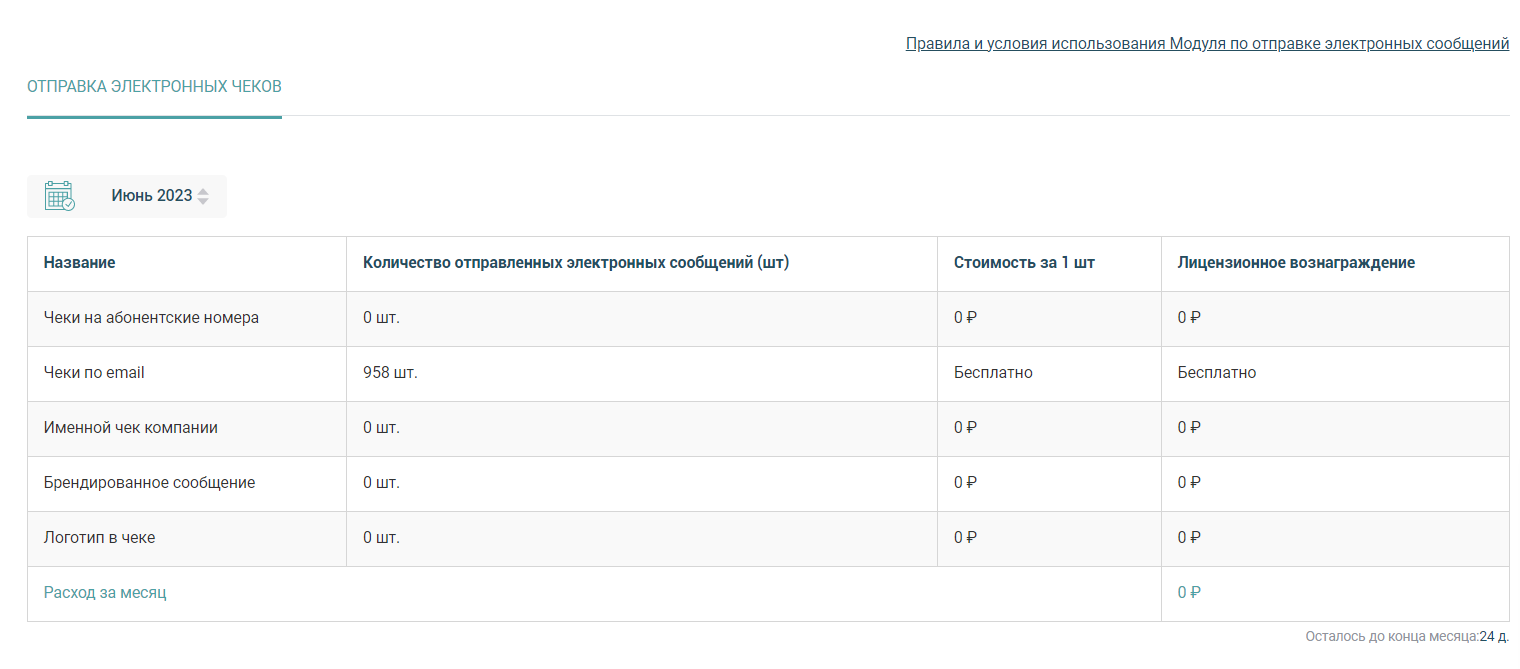This screenshot has height=669, width=1520.
Task: Click Бесплатно in the Стоимость column
Action: point(993,373)
